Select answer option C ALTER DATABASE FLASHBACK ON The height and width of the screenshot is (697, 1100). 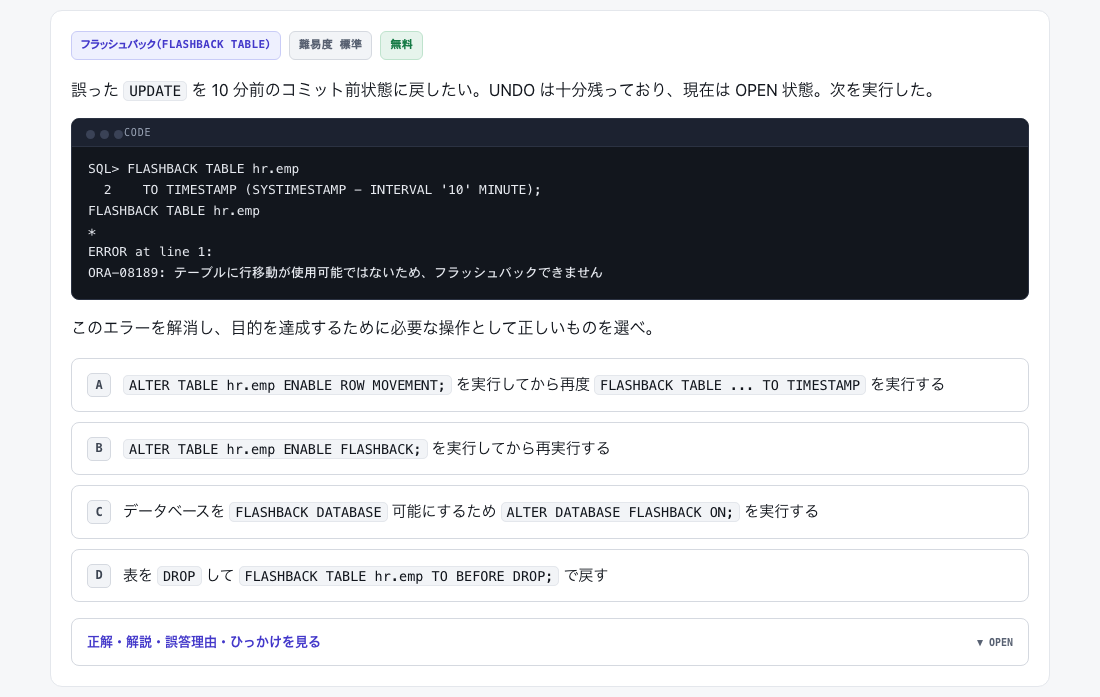tap(549, 512)
